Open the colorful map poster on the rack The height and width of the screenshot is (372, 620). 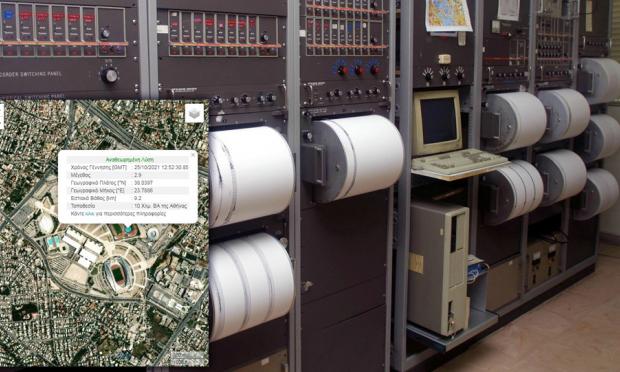(x=448, y=15)
